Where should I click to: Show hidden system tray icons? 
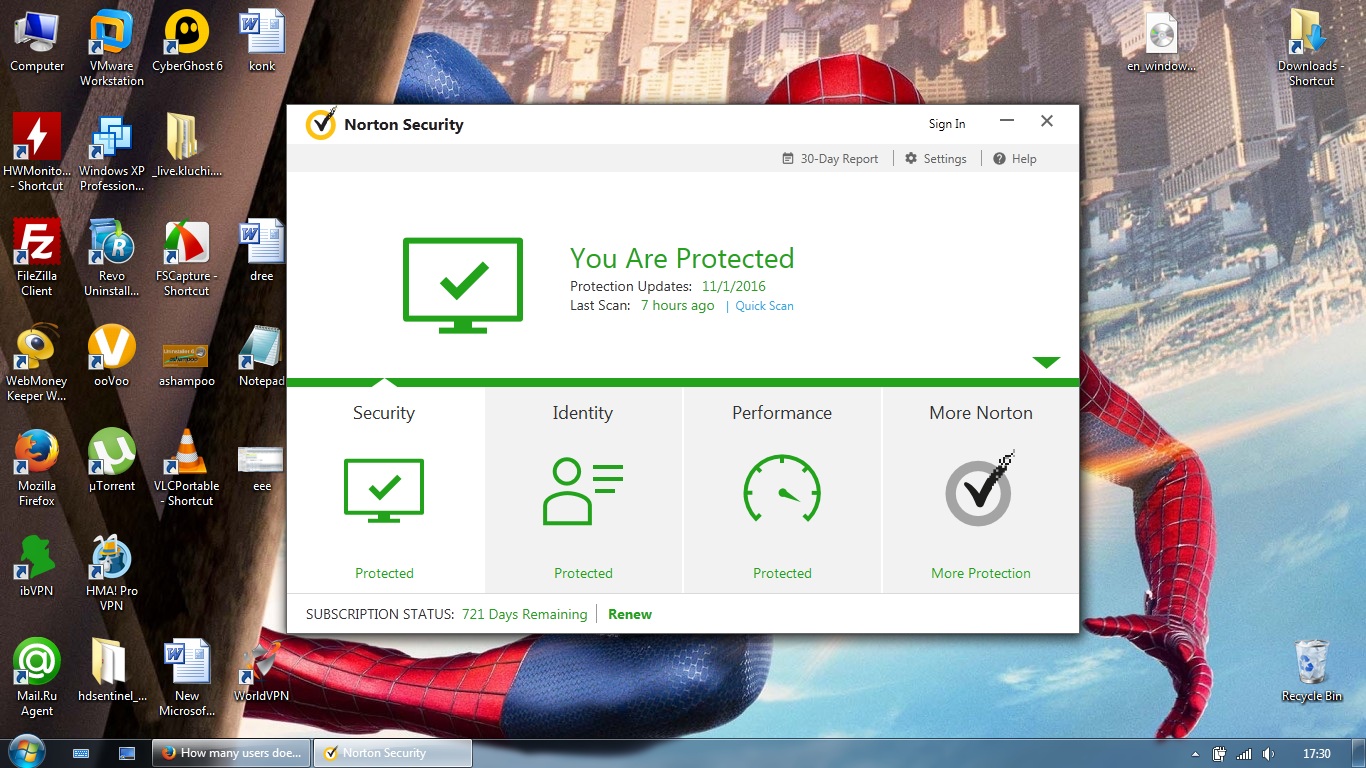point(1196,754)
